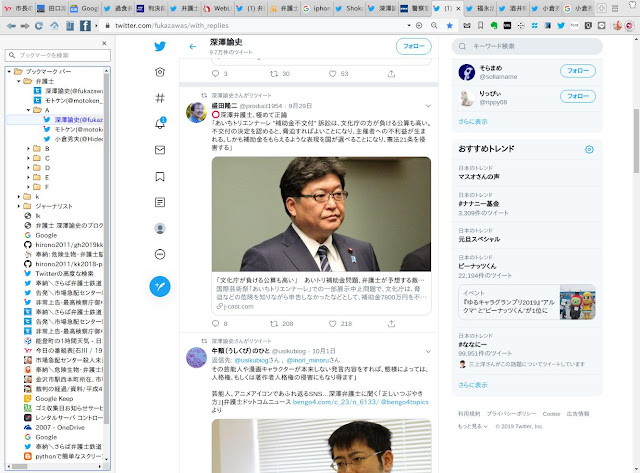
Task: Click the ブックマークを検索 field
Action: (58, 56)
